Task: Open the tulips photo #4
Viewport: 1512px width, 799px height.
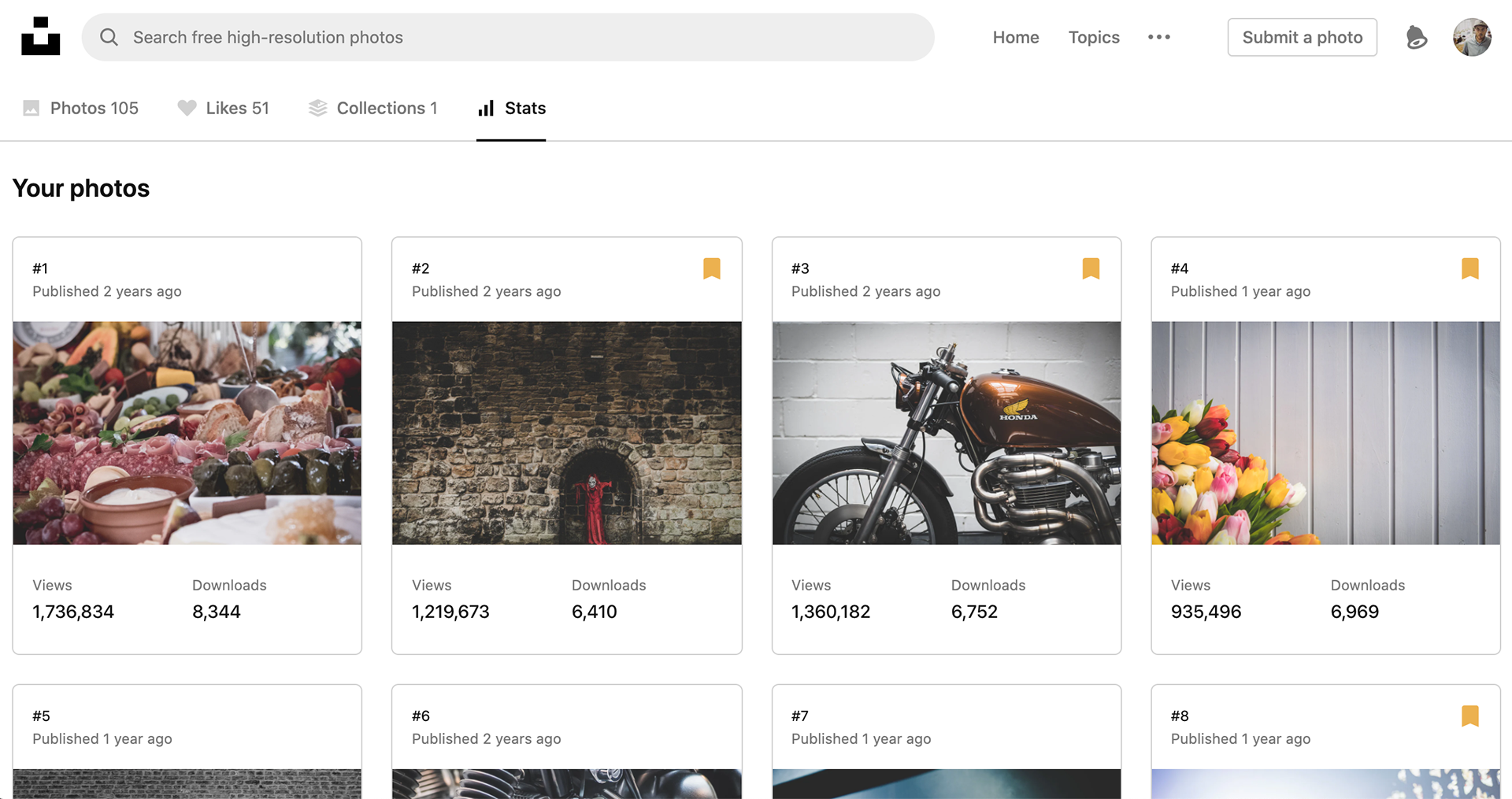Action: (x=1326, y=433)
